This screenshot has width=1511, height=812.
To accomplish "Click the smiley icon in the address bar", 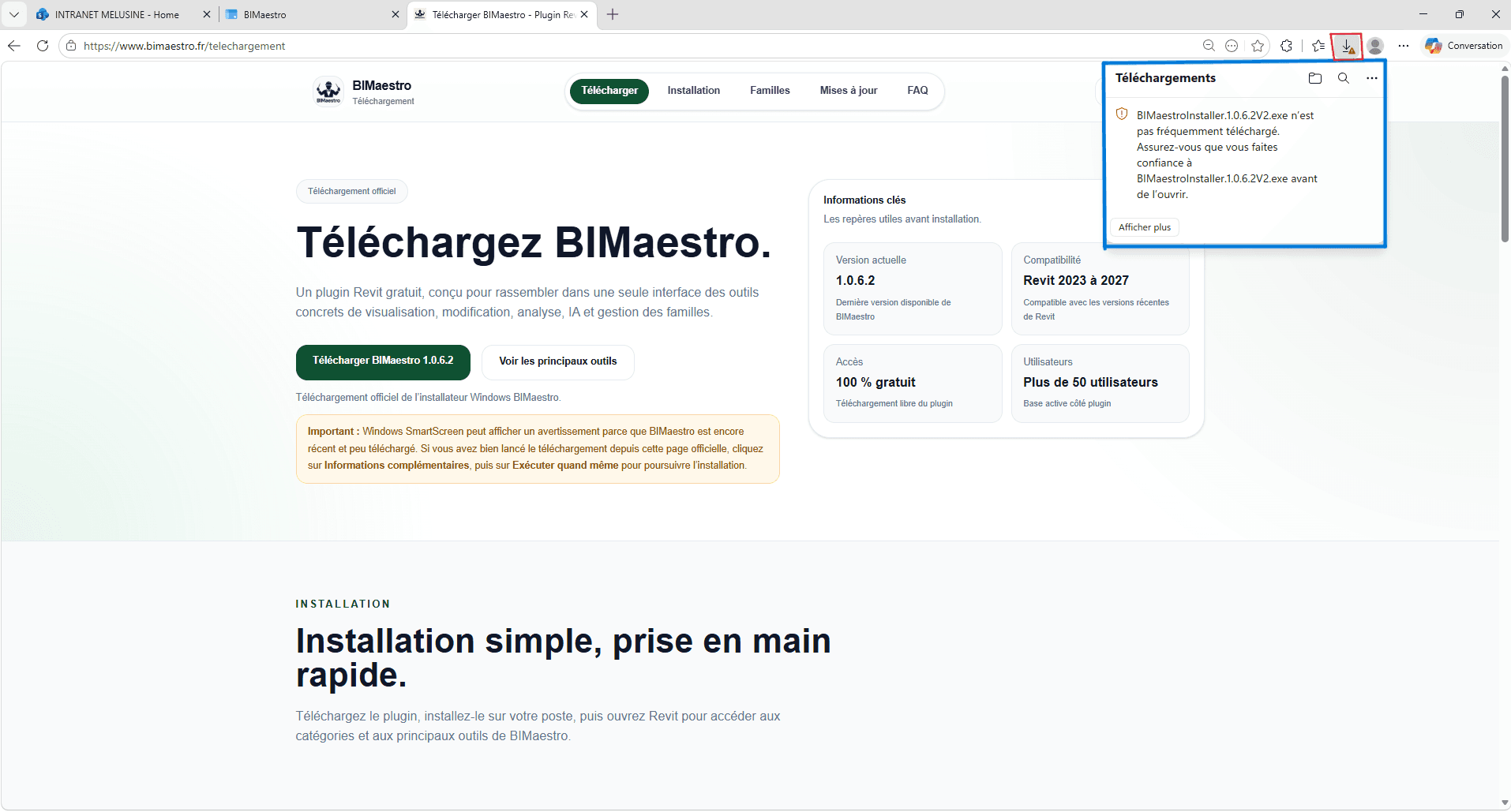I will point(1232,46).
